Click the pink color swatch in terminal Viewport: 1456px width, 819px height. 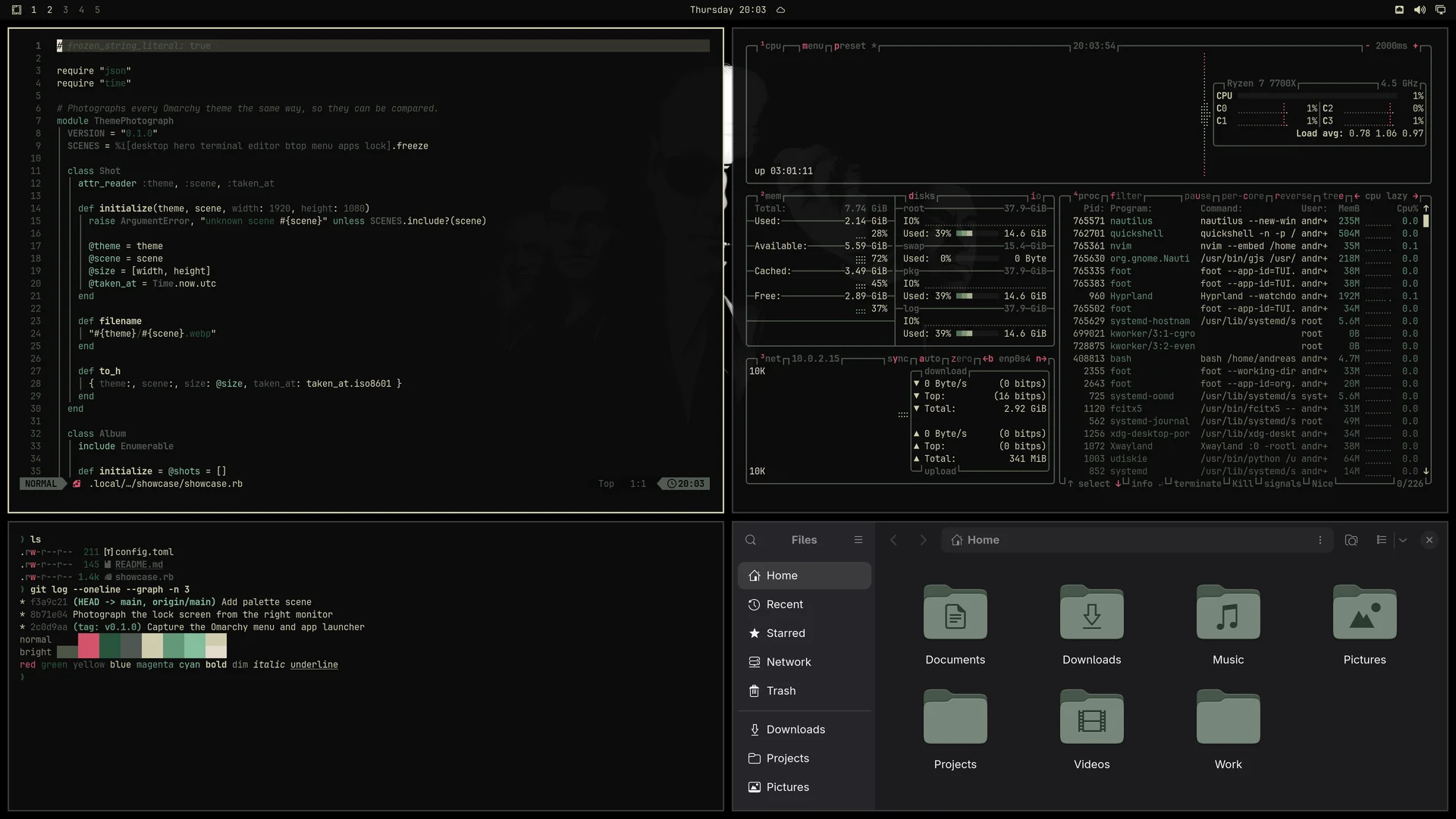[88, 646]
